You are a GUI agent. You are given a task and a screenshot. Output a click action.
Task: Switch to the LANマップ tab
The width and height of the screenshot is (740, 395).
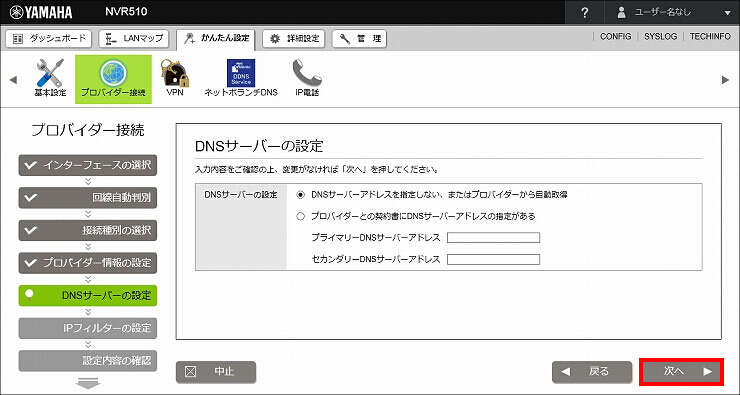134,39
